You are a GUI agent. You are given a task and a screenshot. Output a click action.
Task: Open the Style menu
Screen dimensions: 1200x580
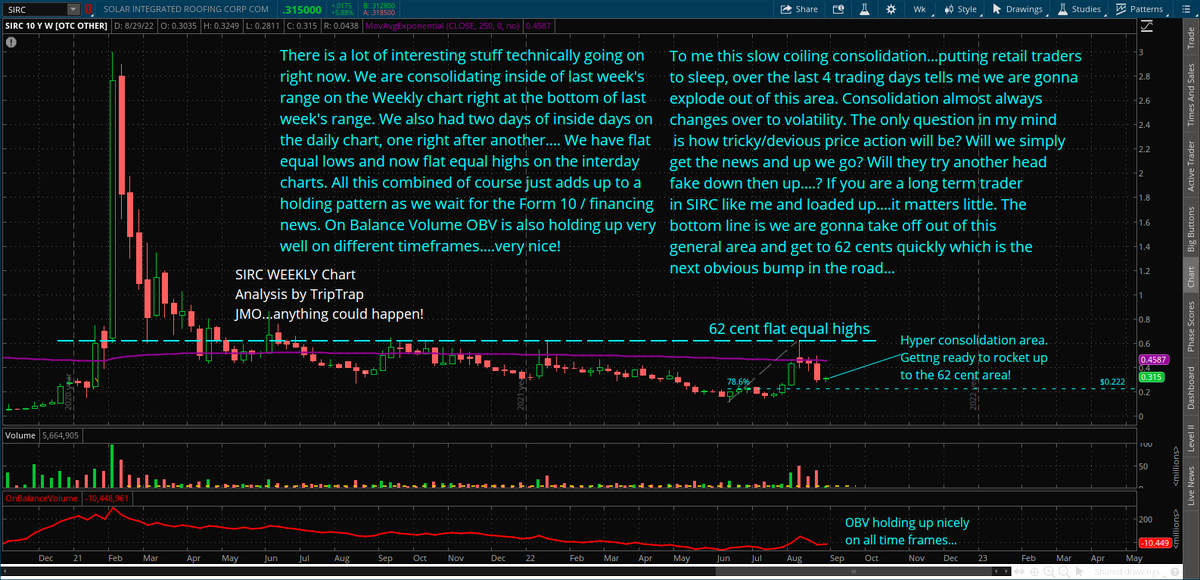tap(960, 9)
